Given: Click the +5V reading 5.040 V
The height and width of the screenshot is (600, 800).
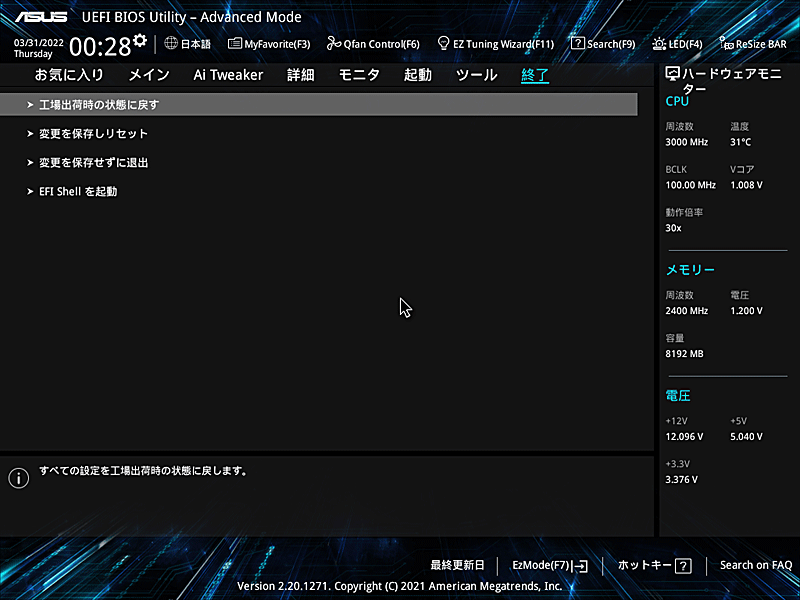Looking at the screenshot, I should tap(746, 437).
